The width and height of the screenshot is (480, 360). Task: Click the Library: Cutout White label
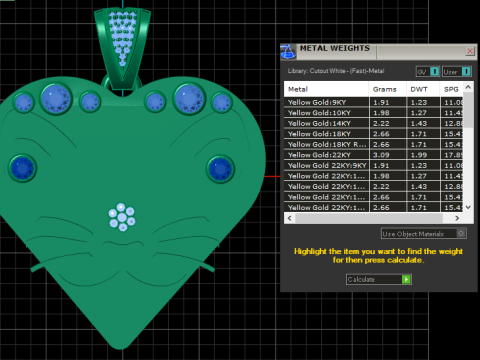[x=336, y=71]
